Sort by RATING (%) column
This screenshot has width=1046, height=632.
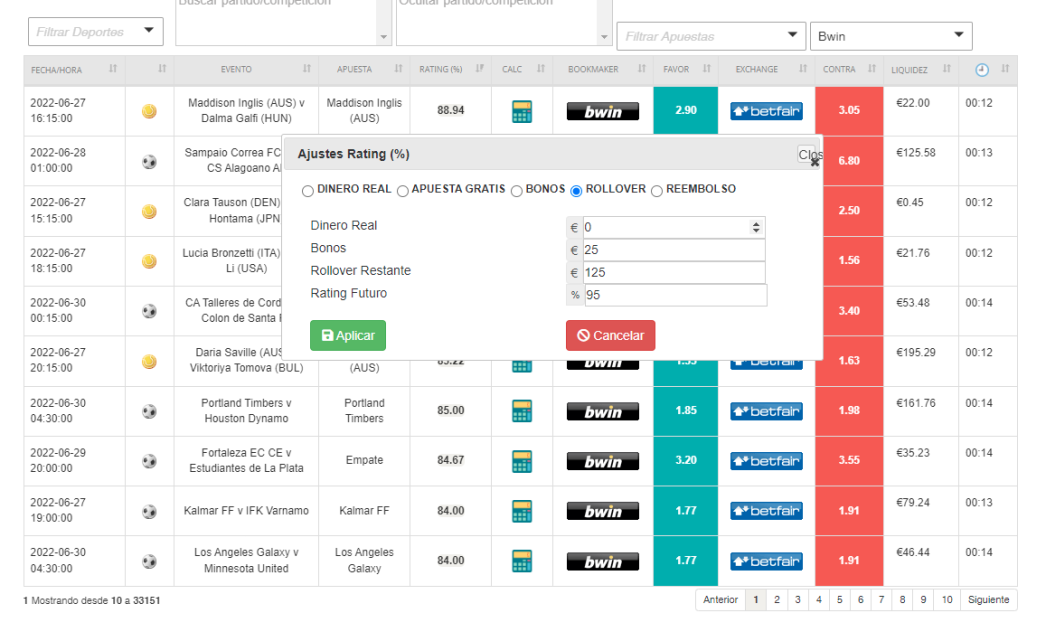480,69
